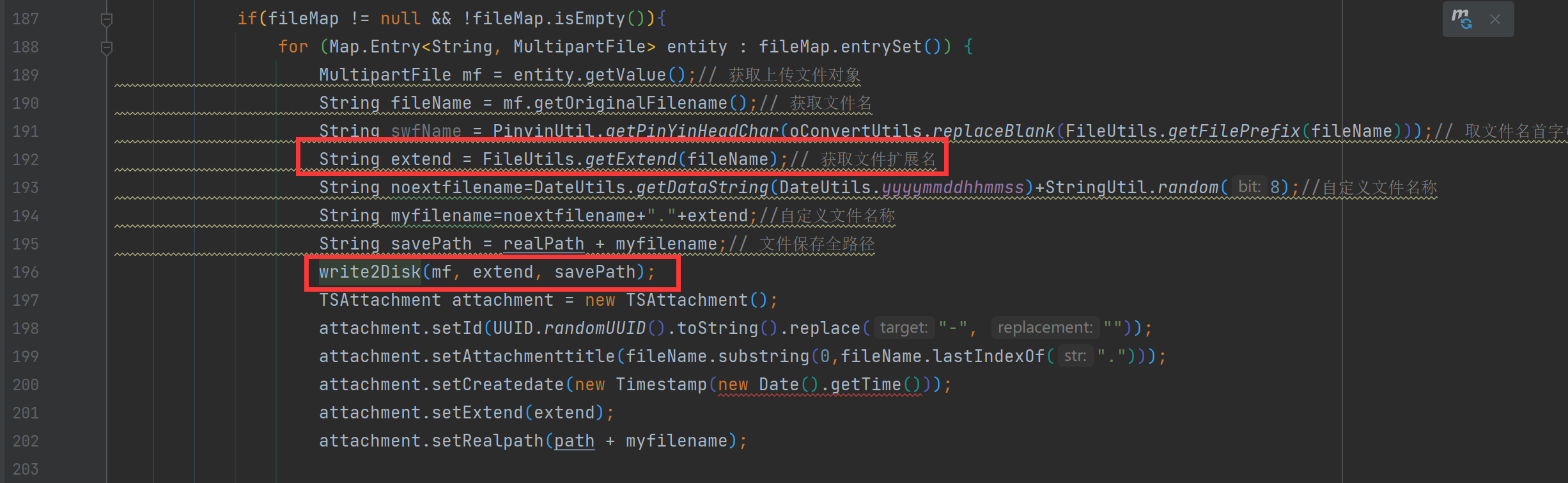Click noextfilename declaration on line 193
This screenshot has height=483, width=1568.
pos(457,187)
